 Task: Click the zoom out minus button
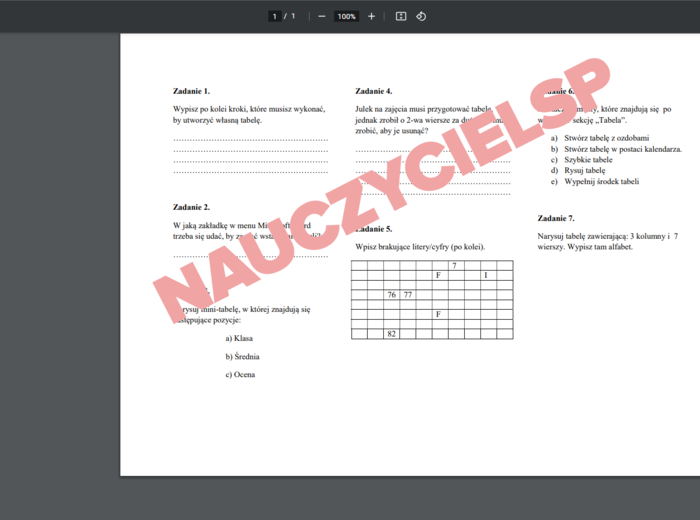321,16
